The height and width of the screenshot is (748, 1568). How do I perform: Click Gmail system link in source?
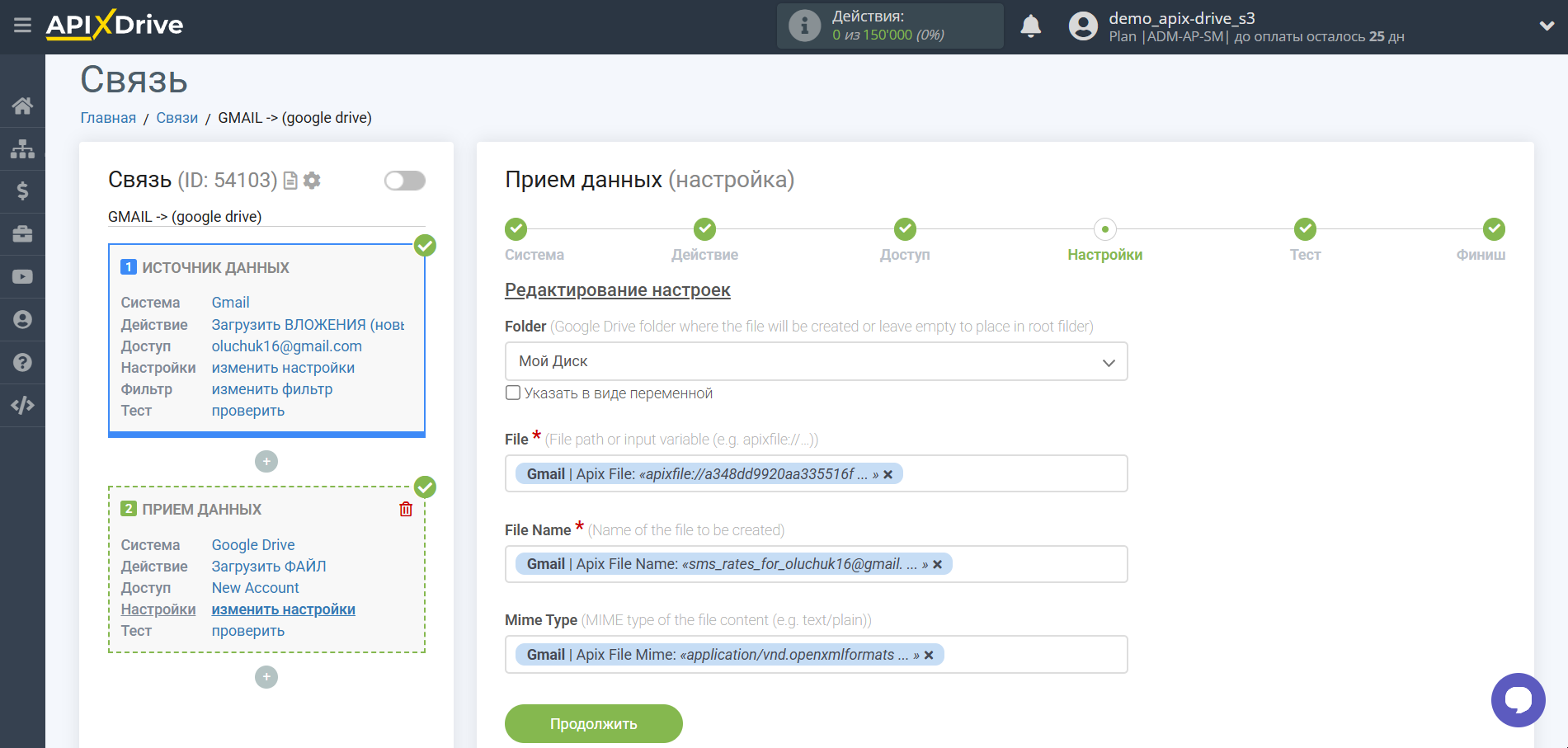click(x=230, y=303)
